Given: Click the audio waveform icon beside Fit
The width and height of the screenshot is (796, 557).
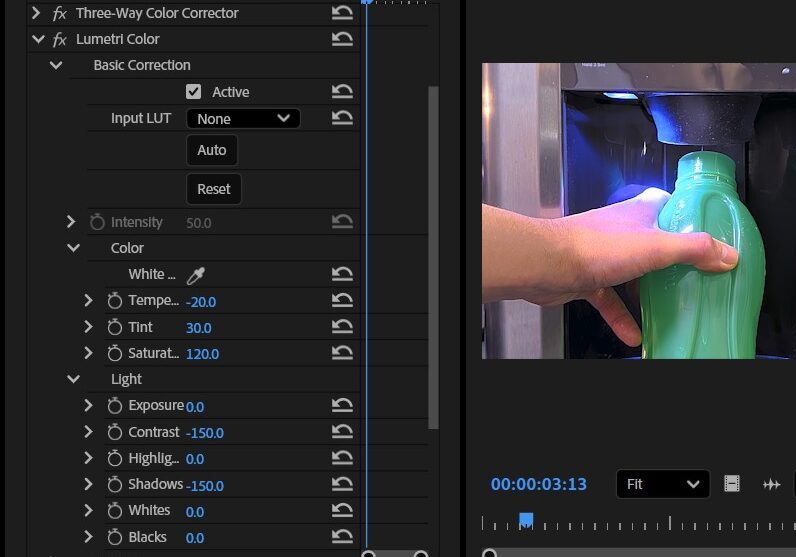Looking at the screenshot, I should [771, 484].
